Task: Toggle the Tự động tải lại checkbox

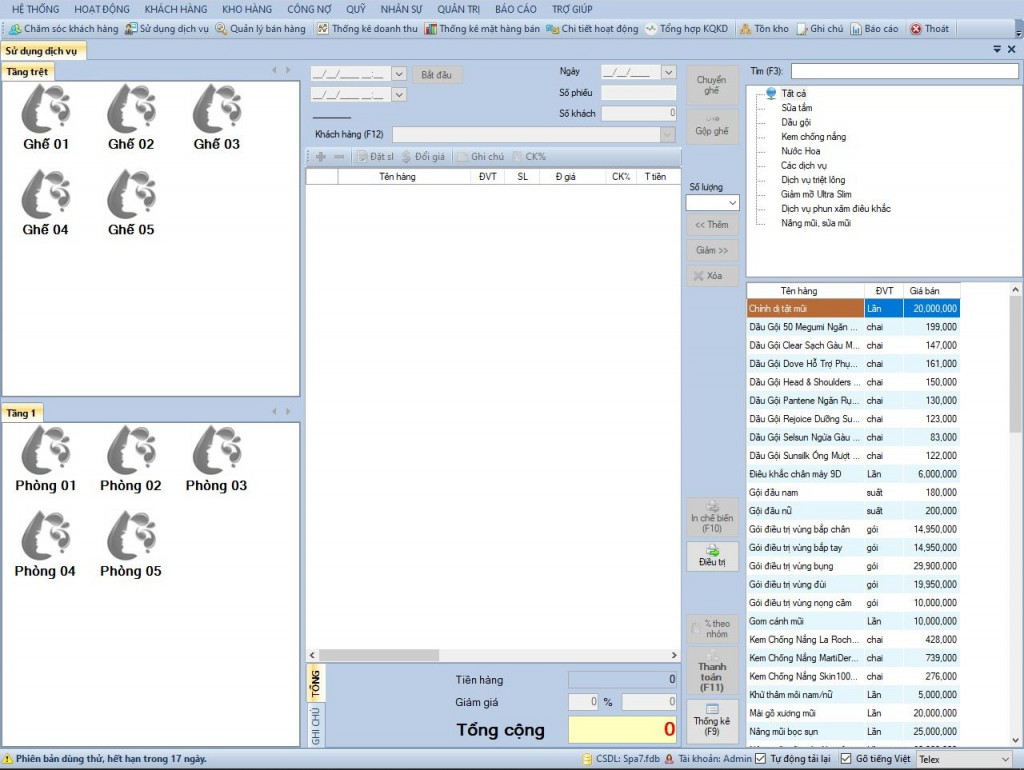Action: click(x=760, y=759)
